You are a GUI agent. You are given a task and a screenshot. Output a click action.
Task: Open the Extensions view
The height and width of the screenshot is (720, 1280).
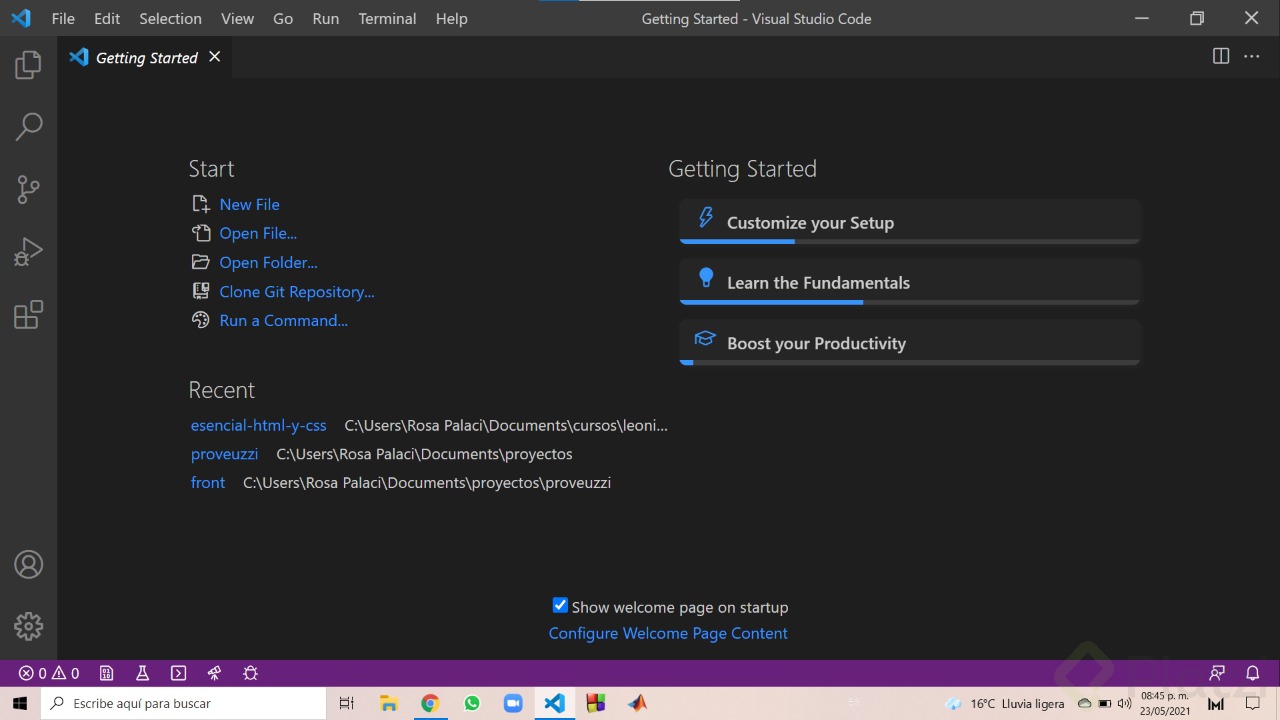pos(28,315)
